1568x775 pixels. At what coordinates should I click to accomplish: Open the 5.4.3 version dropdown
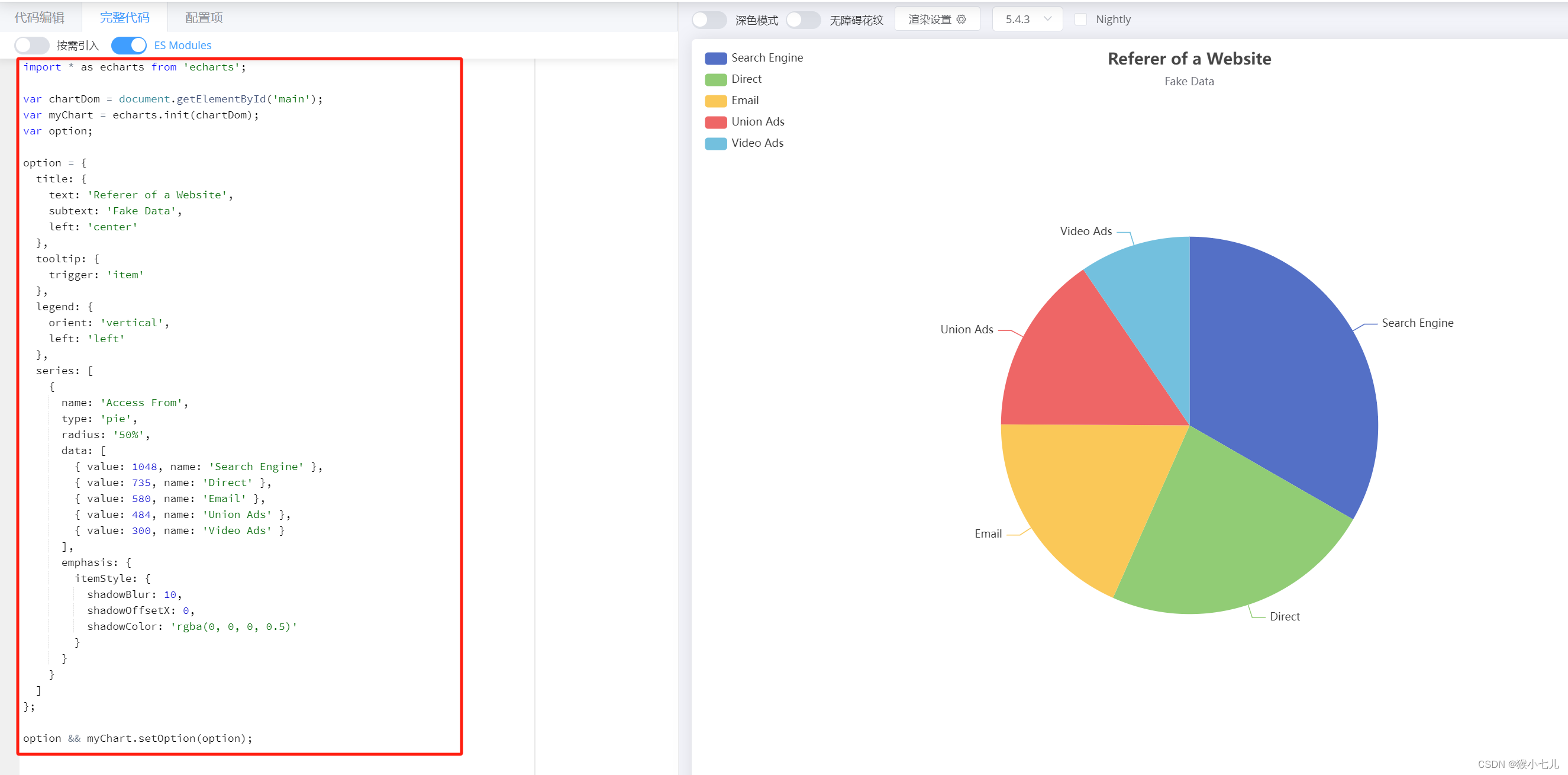pyautogui.click(x=1027, y=20)
